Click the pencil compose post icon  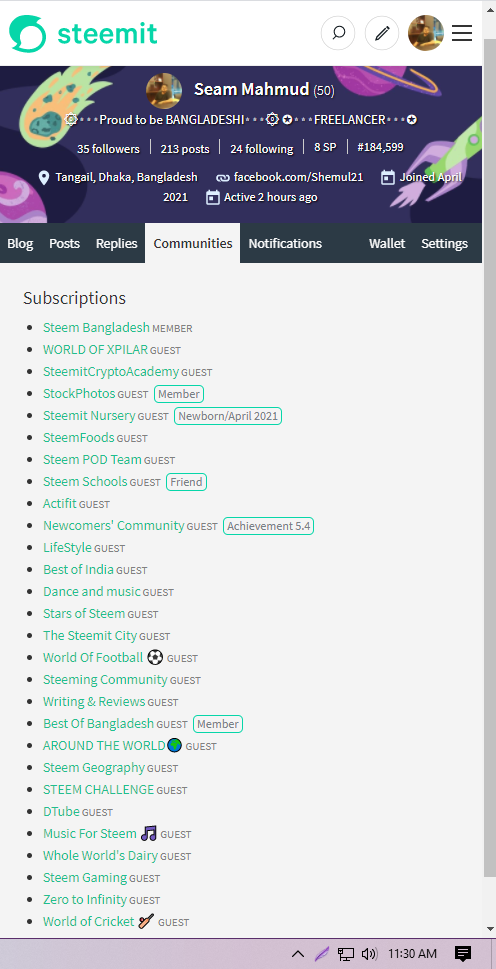pos(382,33)
